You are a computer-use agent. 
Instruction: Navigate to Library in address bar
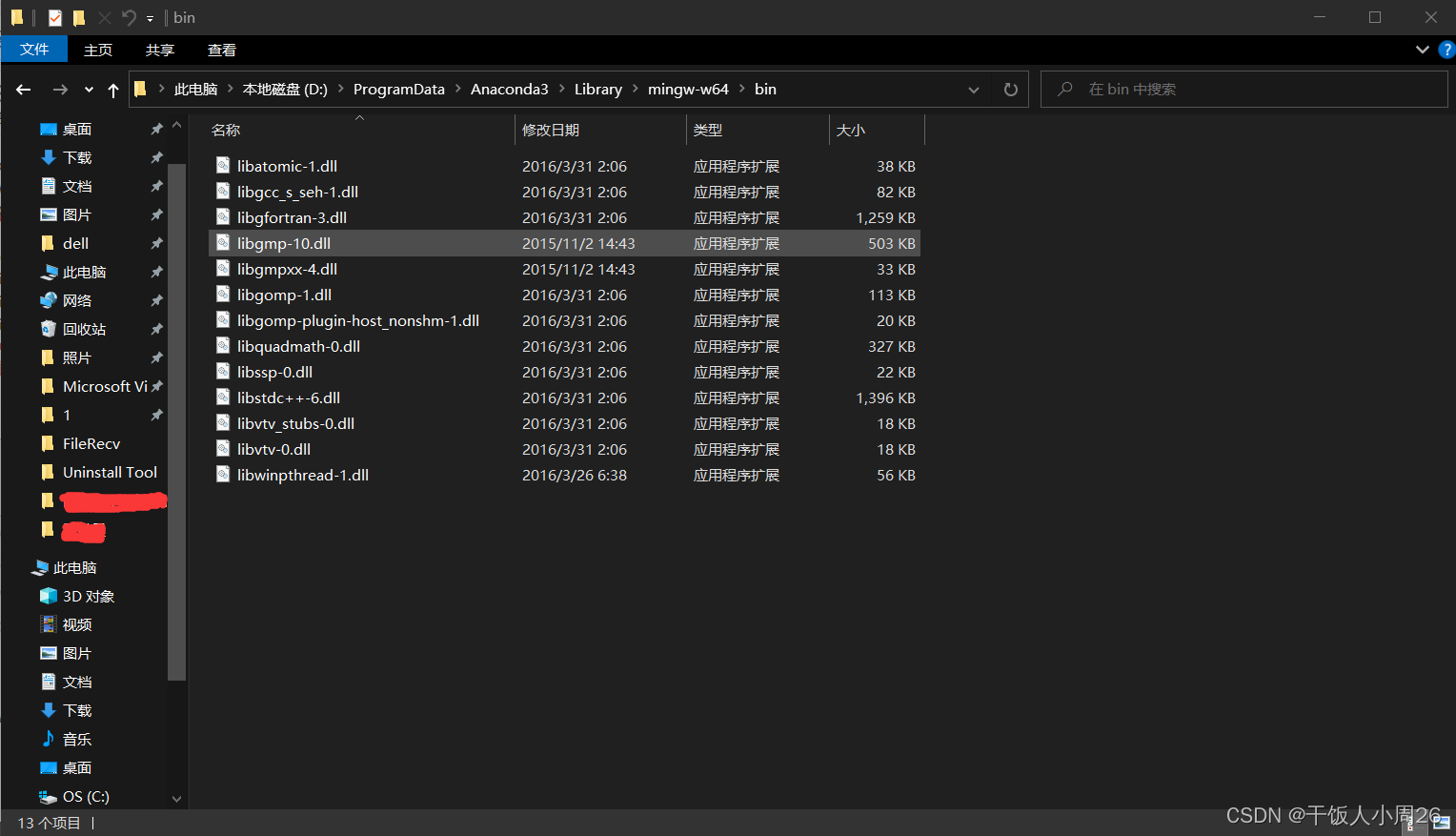pyautogui.click(x=598, y=89)
